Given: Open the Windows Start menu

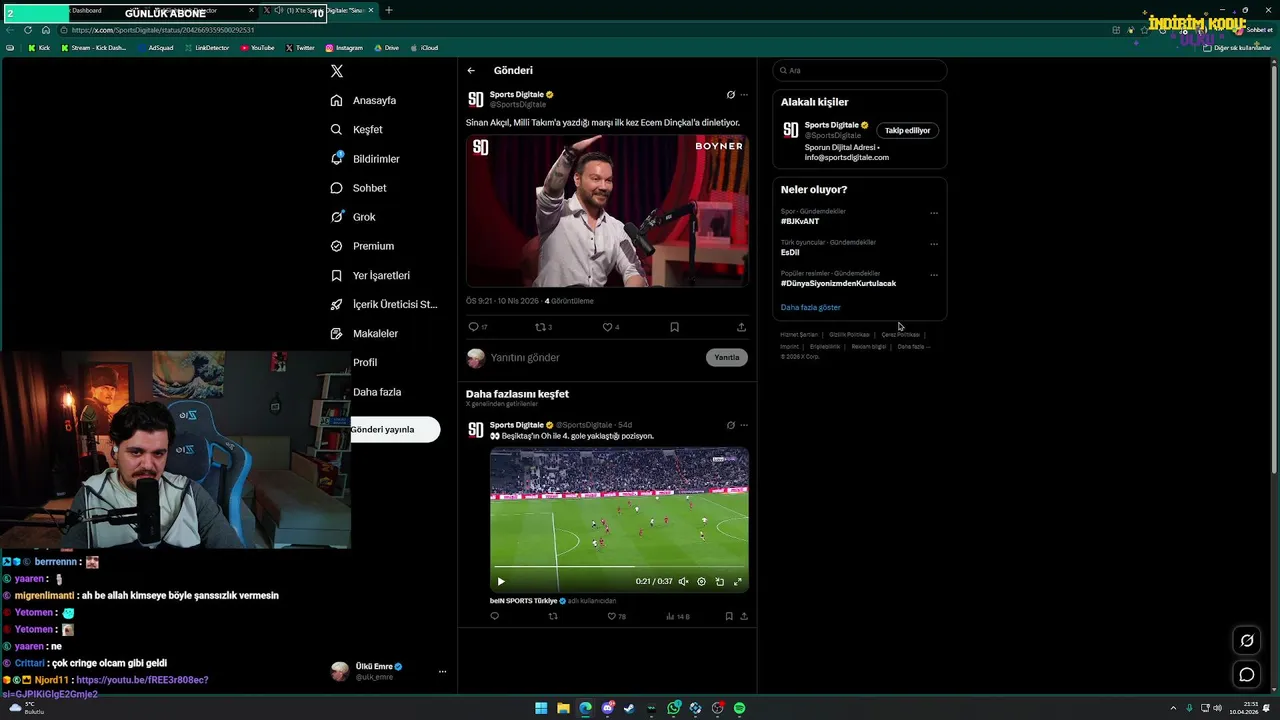Looking at the screenshot, I should 541,708.
